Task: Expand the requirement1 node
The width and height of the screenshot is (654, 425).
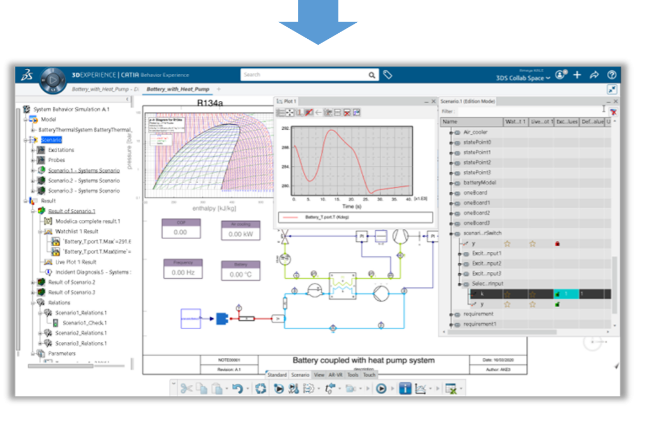Action: [x=451, y=324]
